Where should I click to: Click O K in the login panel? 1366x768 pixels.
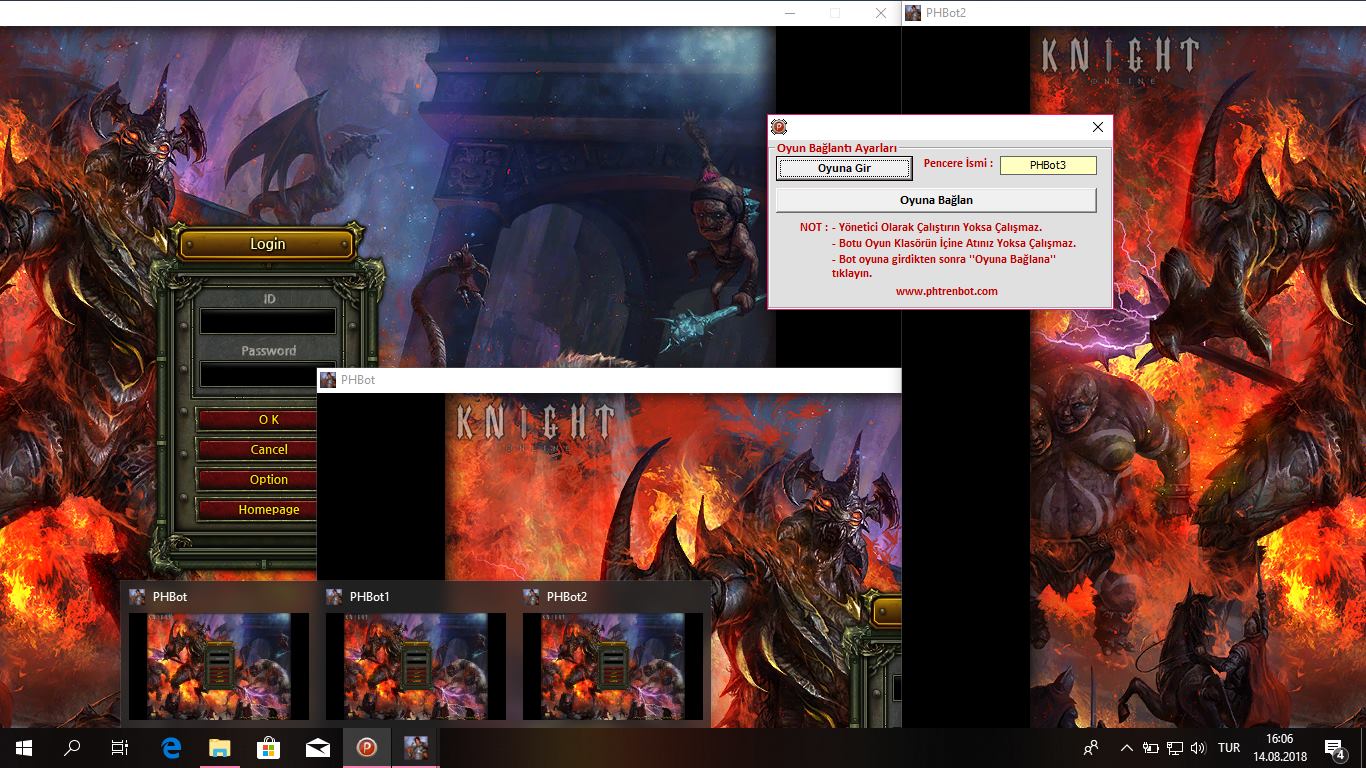[x=258, y=420]
